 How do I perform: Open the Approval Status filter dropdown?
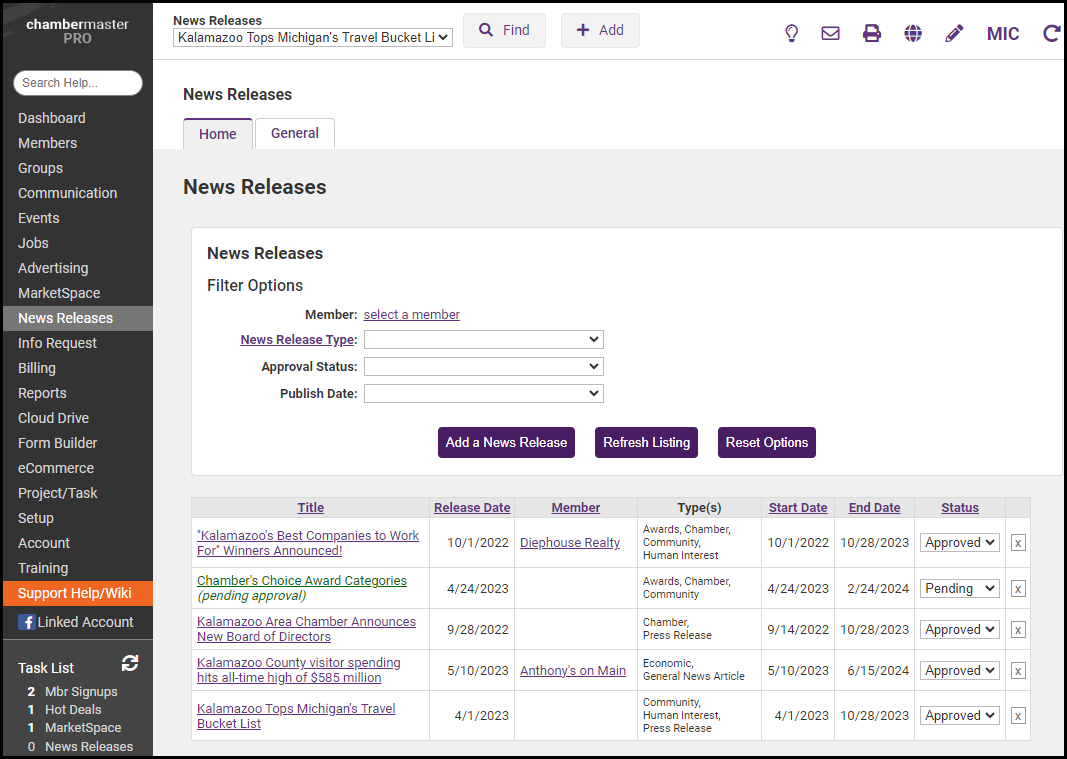coord(483,367)
